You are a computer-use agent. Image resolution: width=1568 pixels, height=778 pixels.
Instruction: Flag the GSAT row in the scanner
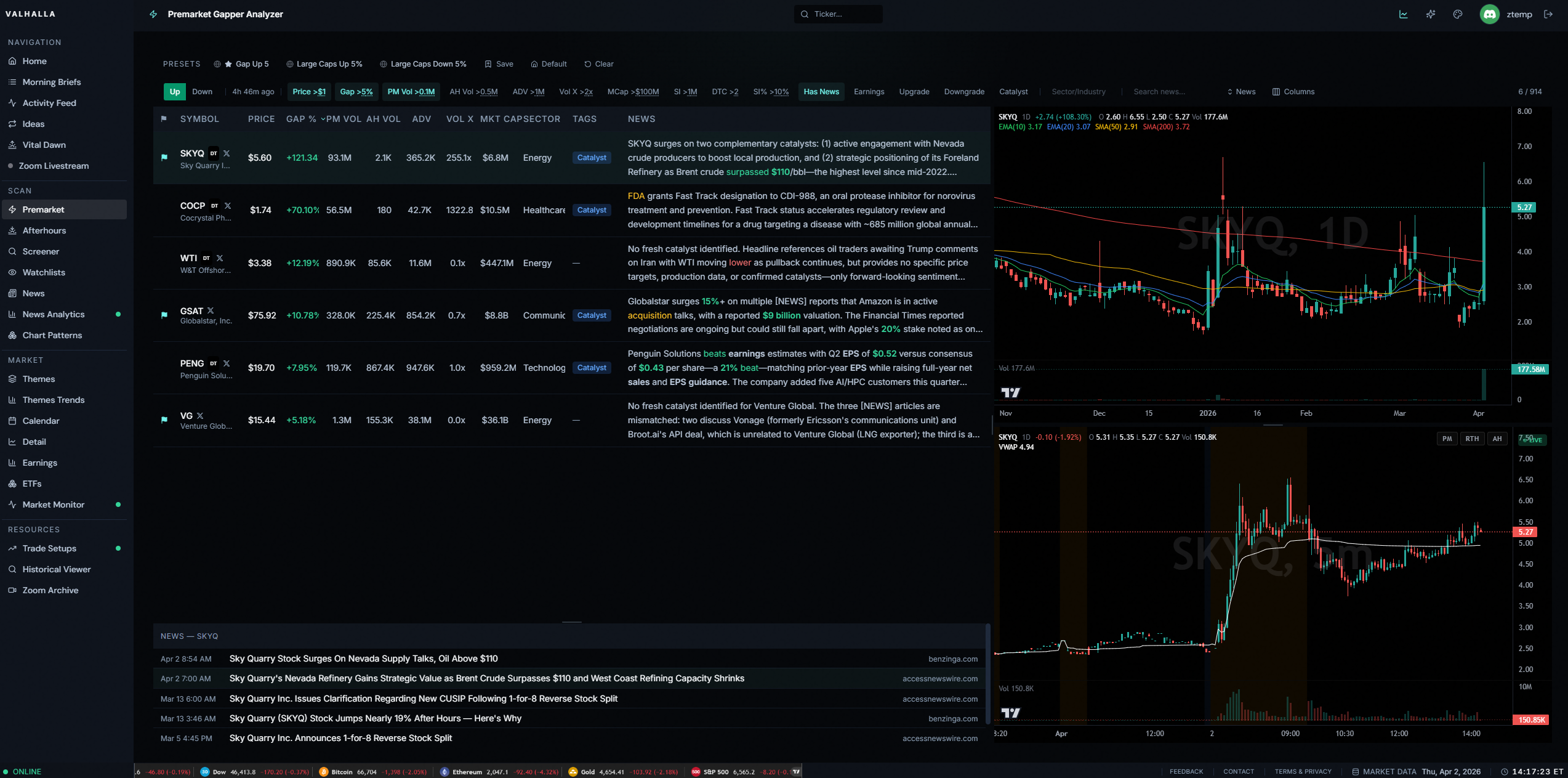pos(164,315)
